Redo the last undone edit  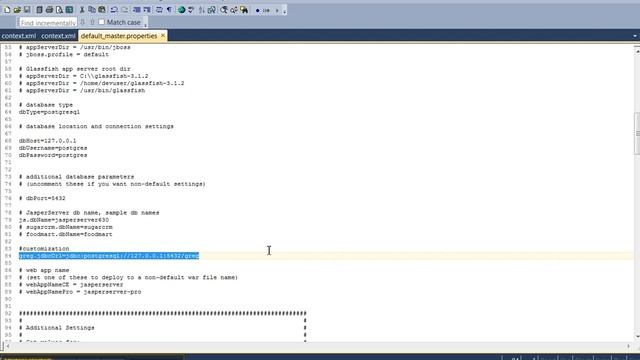(125, 9)
